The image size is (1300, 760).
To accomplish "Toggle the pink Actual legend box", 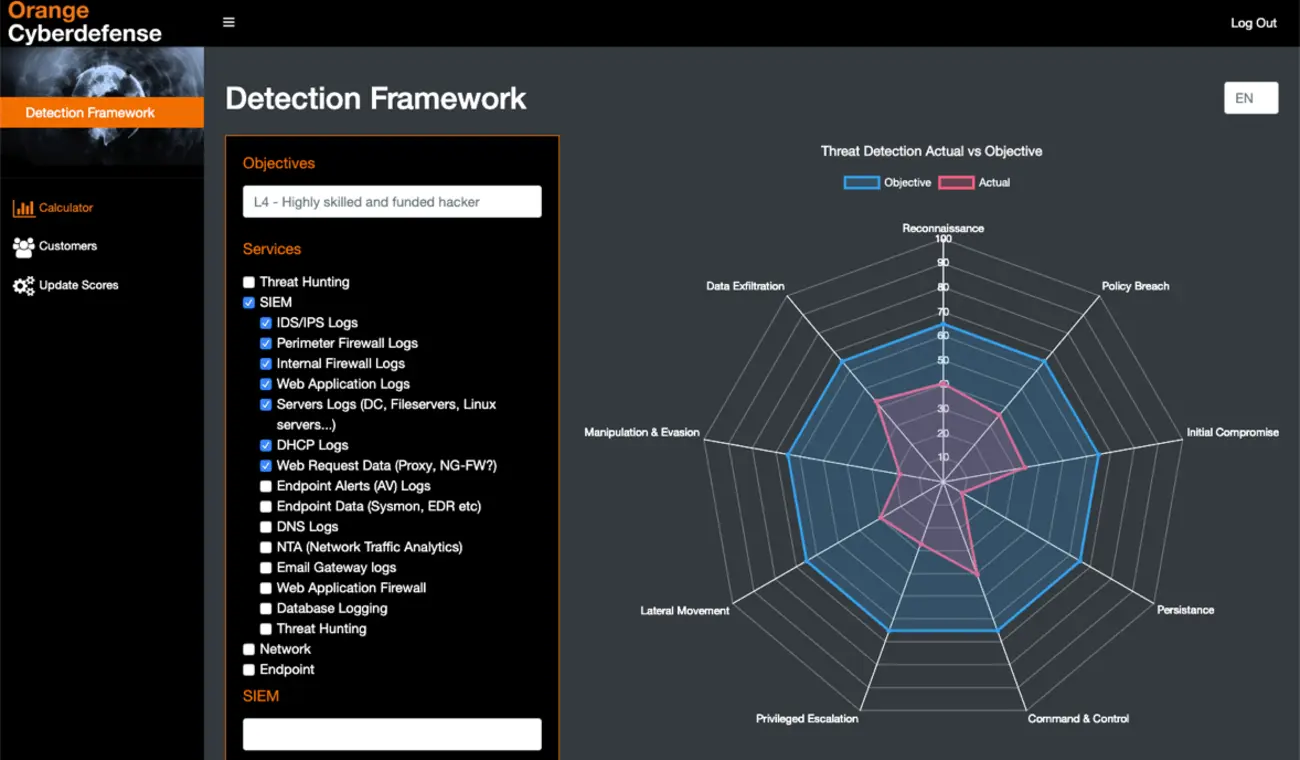I will coord(956,183).
